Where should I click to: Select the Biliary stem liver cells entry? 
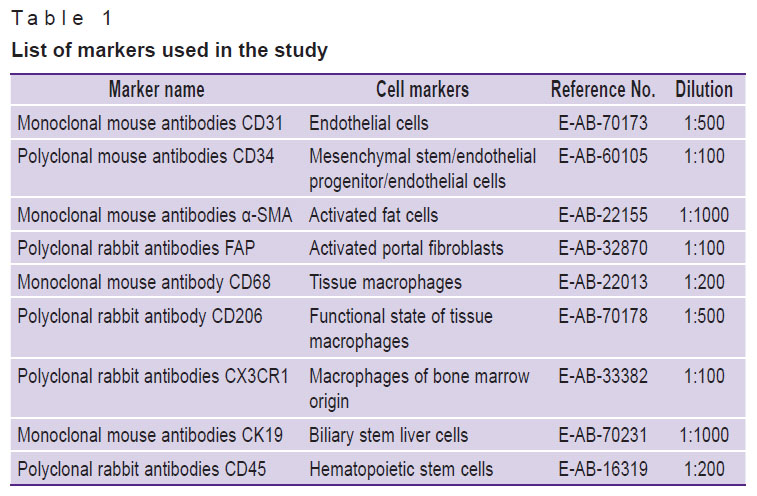pos(389,435)
